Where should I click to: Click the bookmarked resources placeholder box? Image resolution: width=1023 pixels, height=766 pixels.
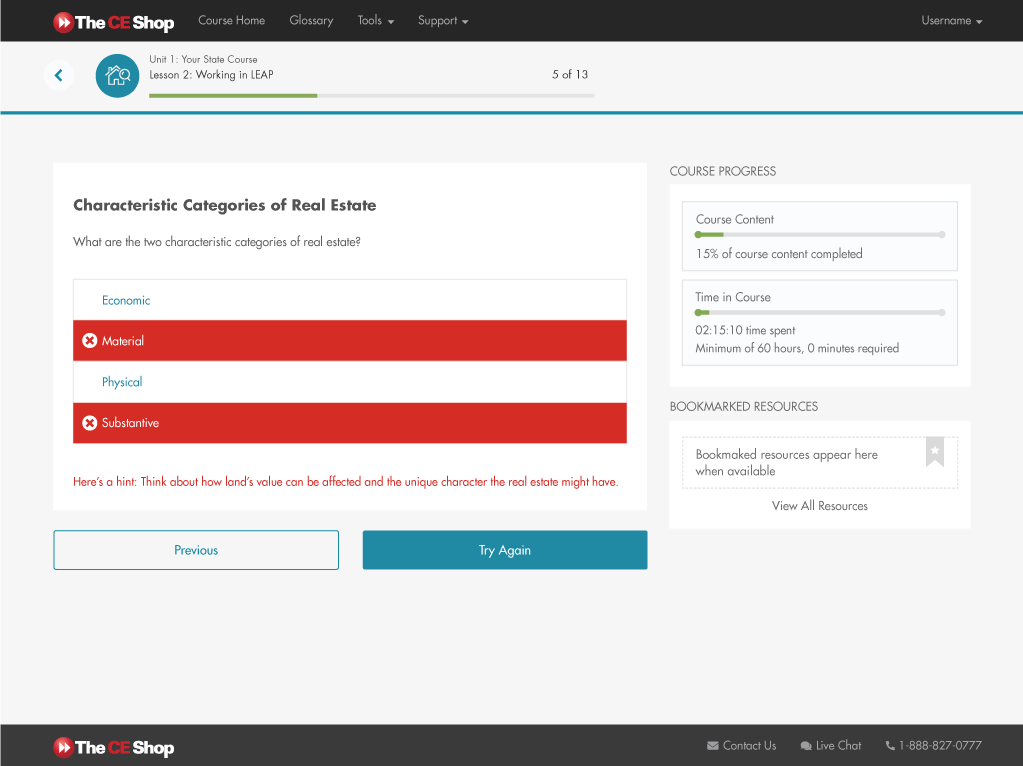819,463
